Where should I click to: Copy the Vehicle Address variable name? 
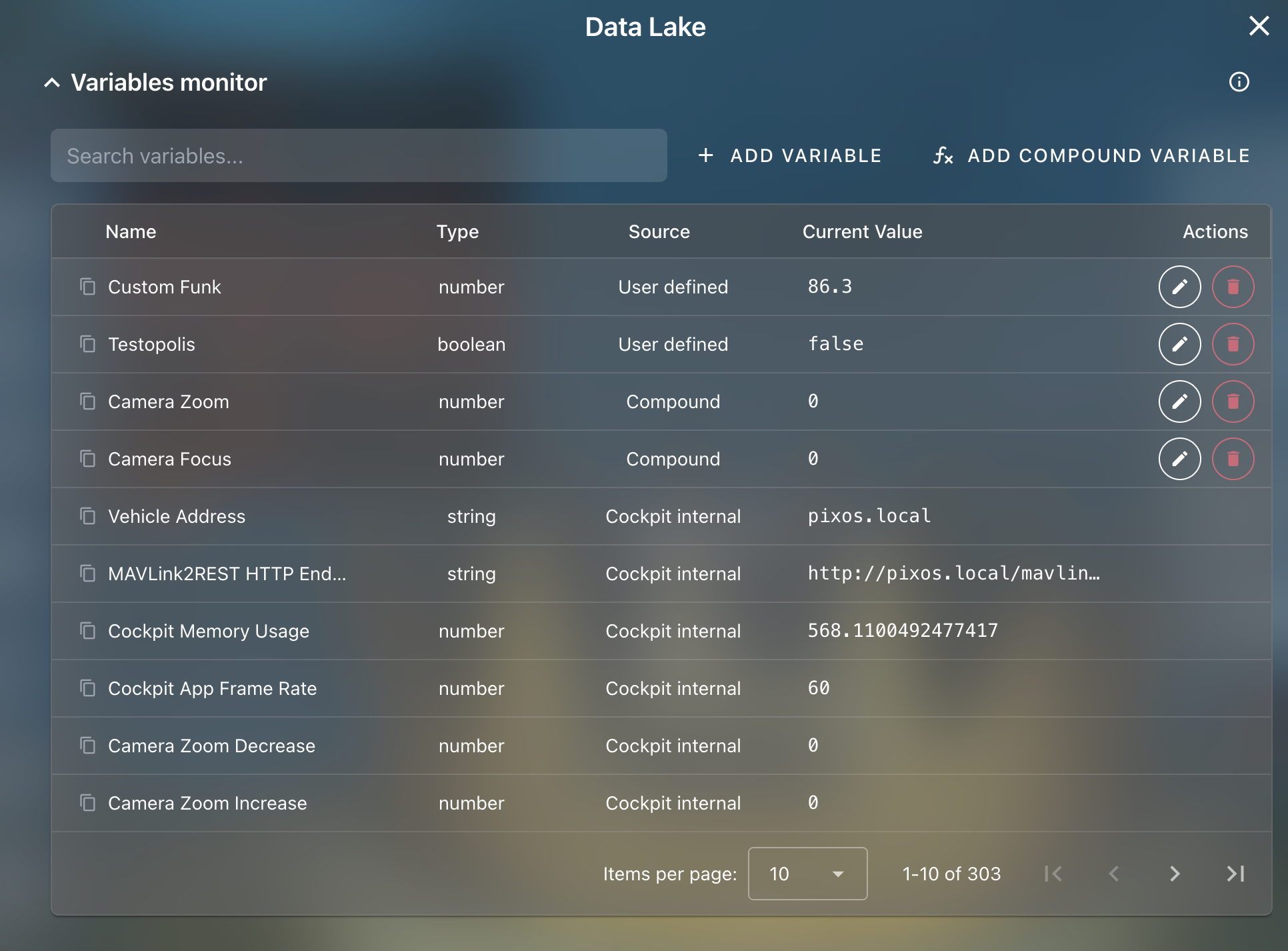88,516
